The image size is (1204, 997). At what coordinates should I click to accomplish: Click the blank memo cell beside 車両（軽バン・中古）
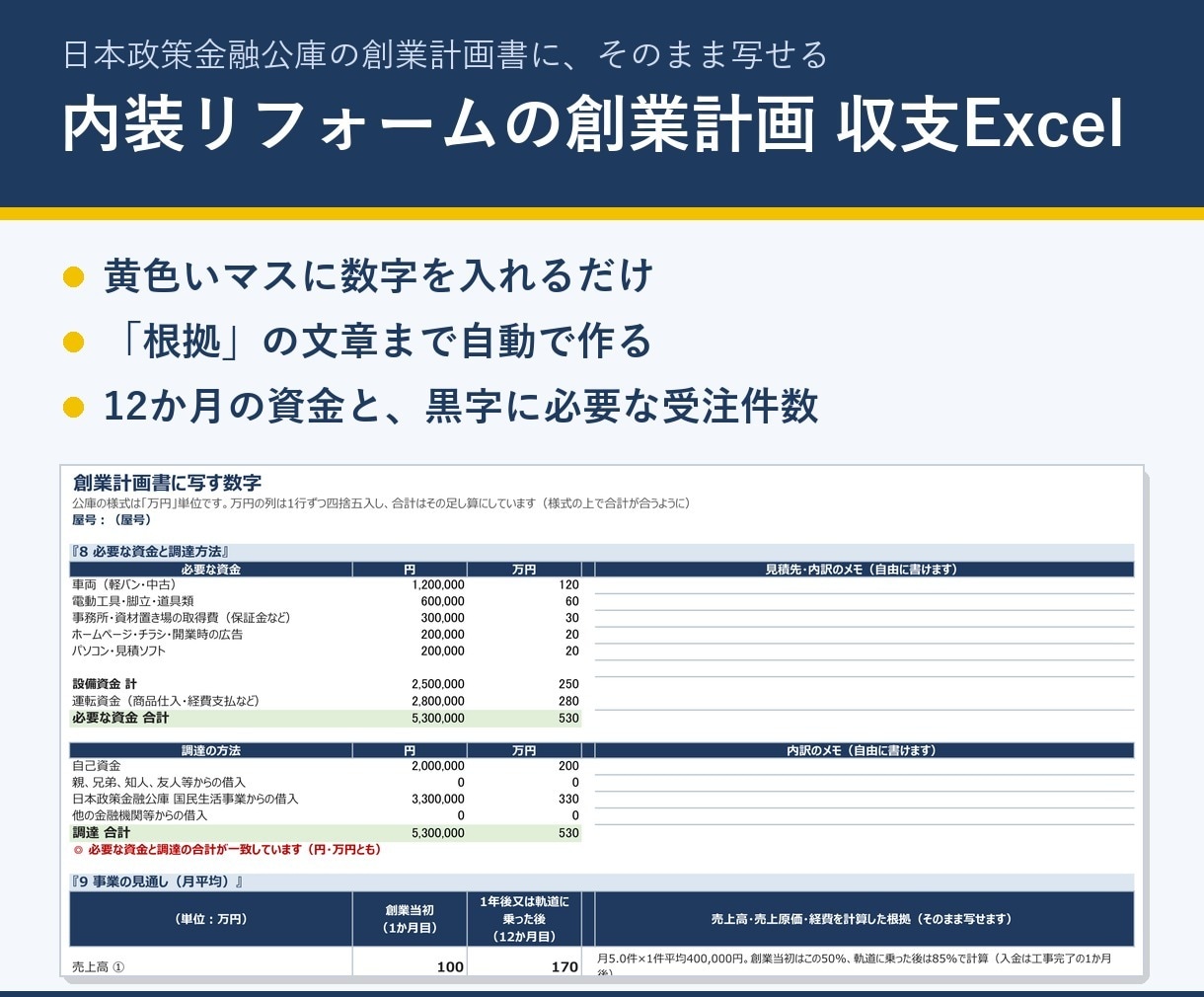click(x=865, y=585)
